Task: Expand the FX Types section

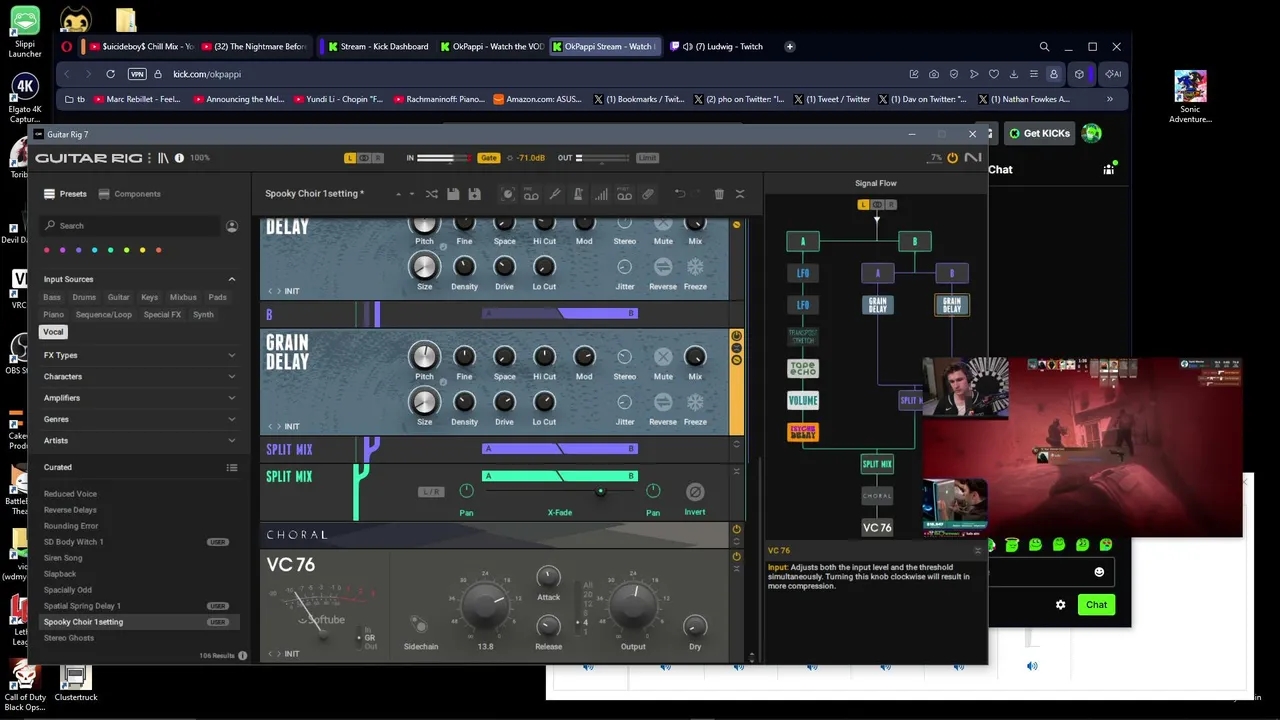Action: coord(232,355)
